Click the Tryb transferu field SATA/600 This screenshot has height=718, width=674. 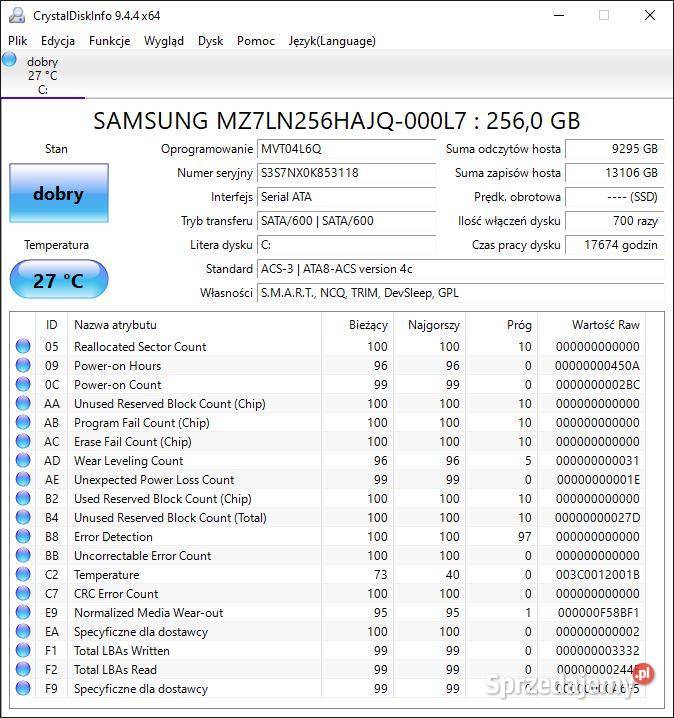346,221
